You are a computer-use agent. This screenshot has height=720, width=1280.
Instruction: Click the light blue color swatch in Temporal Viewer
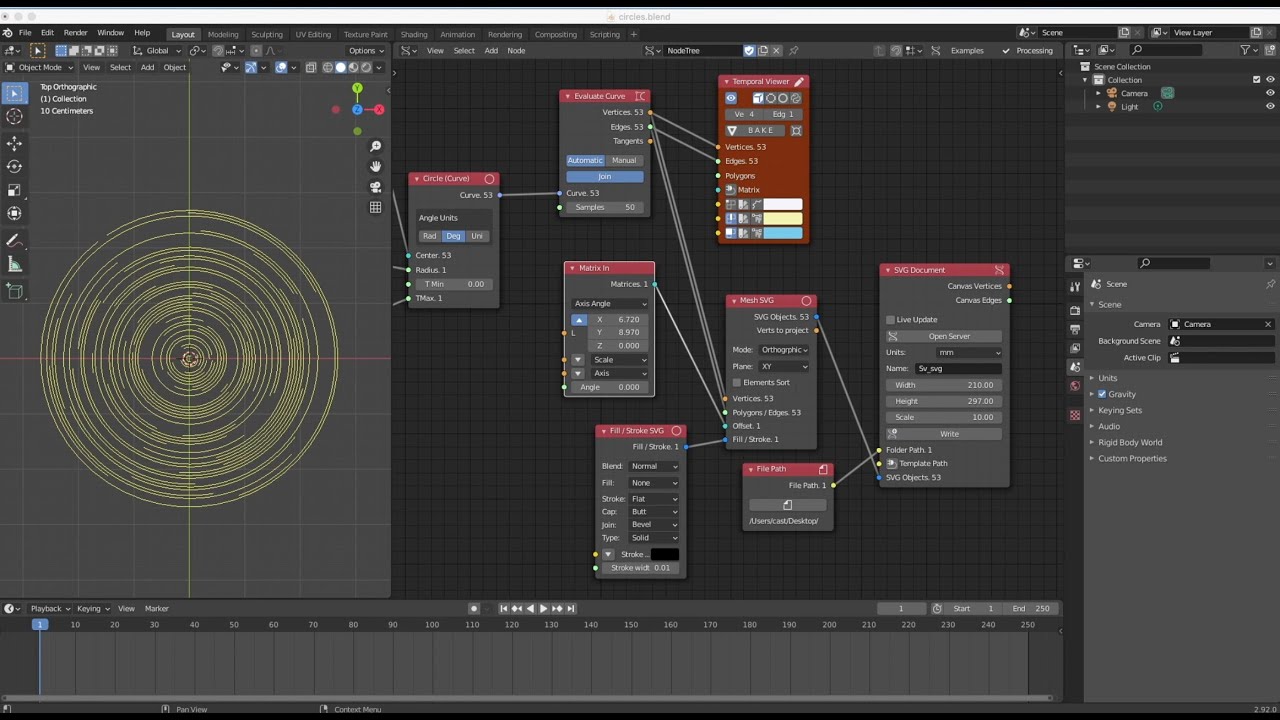(783, 233)
